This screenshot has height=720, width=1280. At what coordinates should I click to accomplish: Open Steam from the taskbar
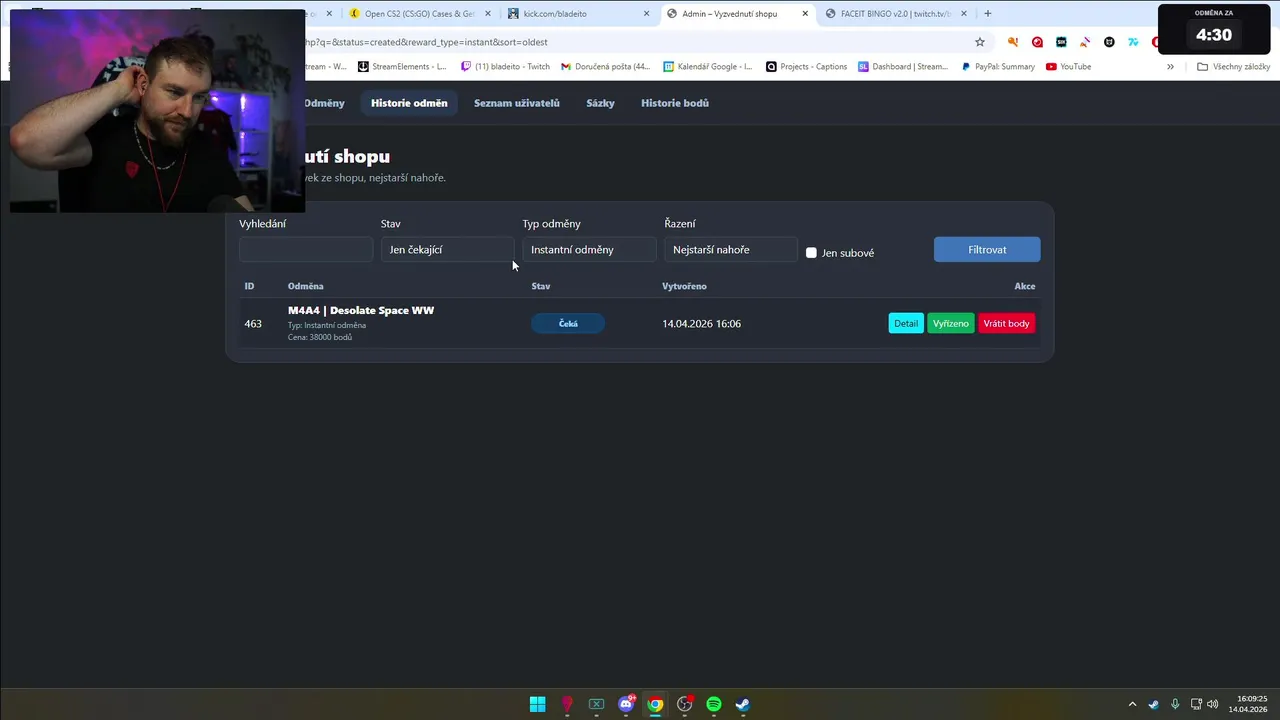(743, 704)
